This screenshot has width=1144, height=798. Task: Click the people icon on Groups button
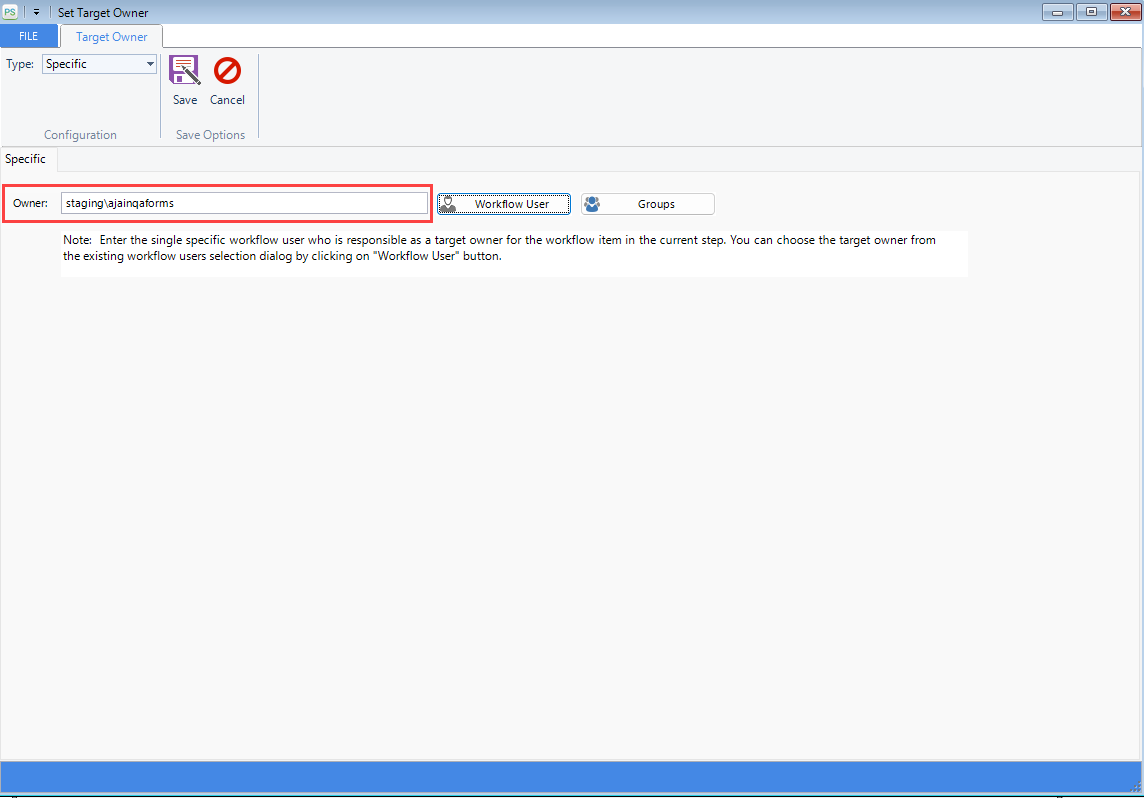tap(592, 204)
